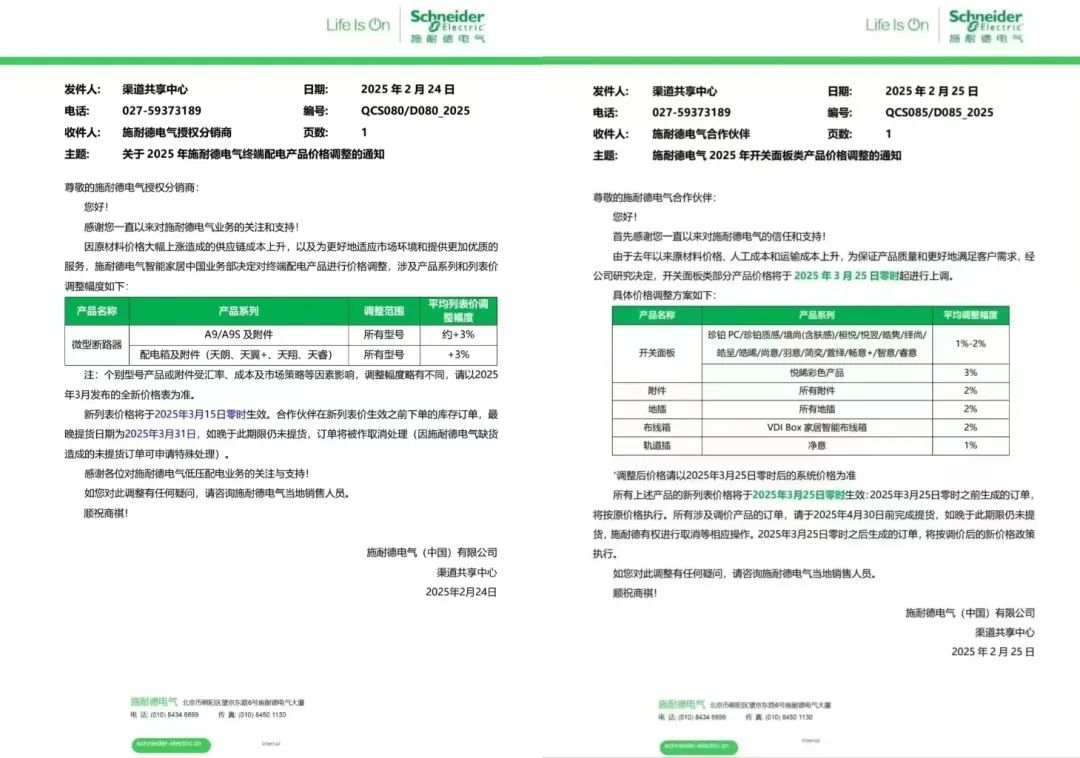Click the 轨道插 product name cell

pos(657,445)
